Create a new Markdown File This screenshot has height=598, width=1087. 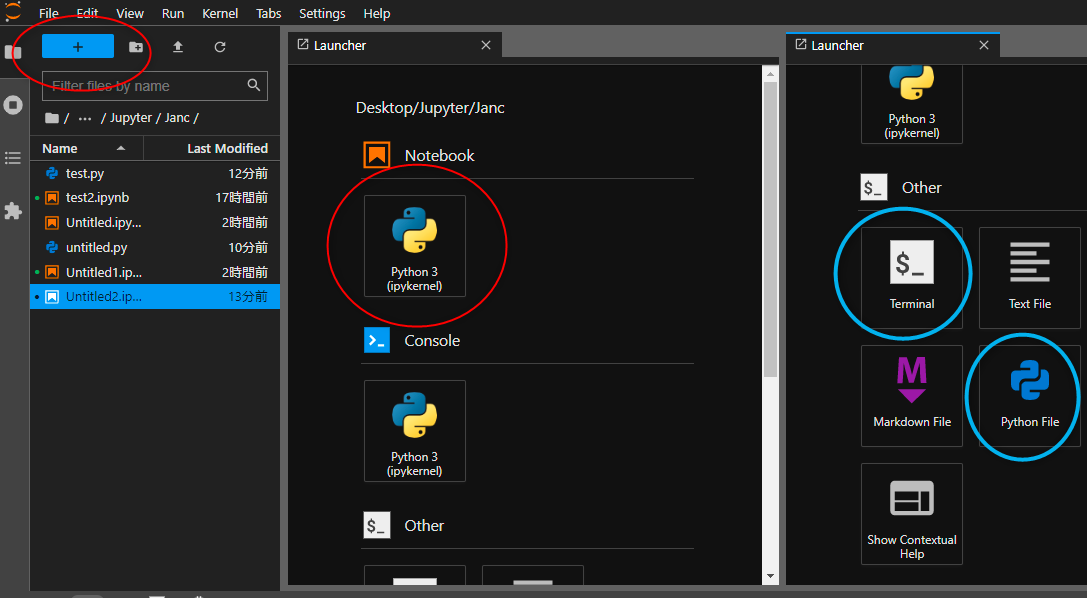coord(911,395)
